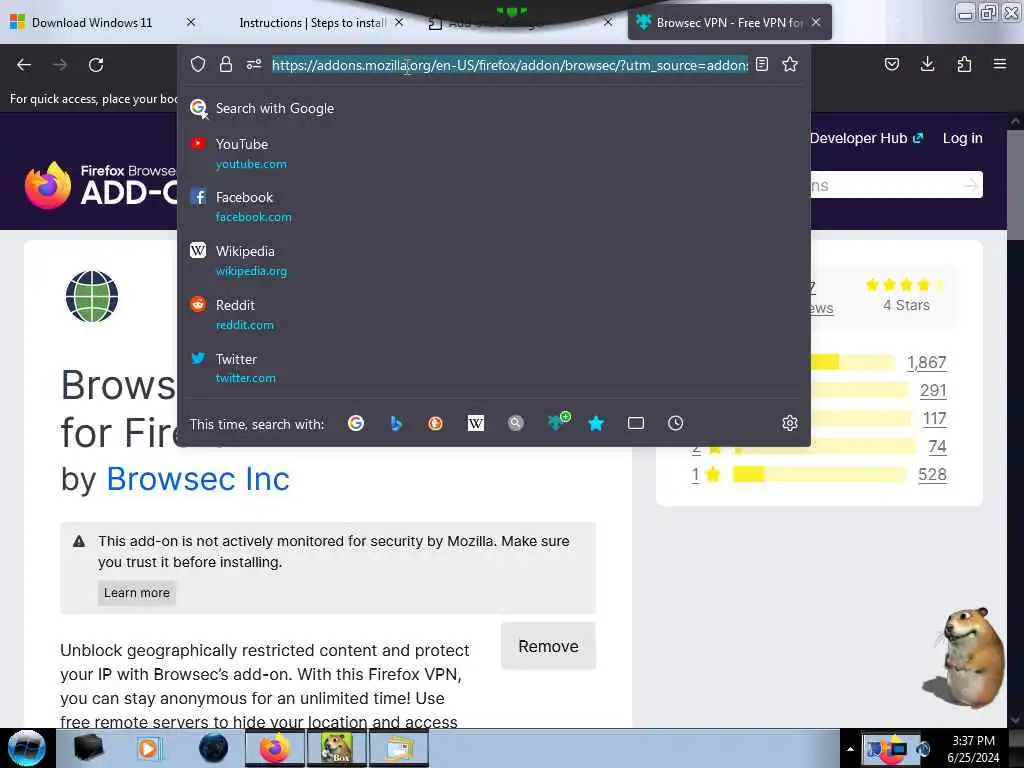The width and height of the screenshot is (1024, 768).
Task: Select the grey magnifier search engine icon
Action: 516,423
